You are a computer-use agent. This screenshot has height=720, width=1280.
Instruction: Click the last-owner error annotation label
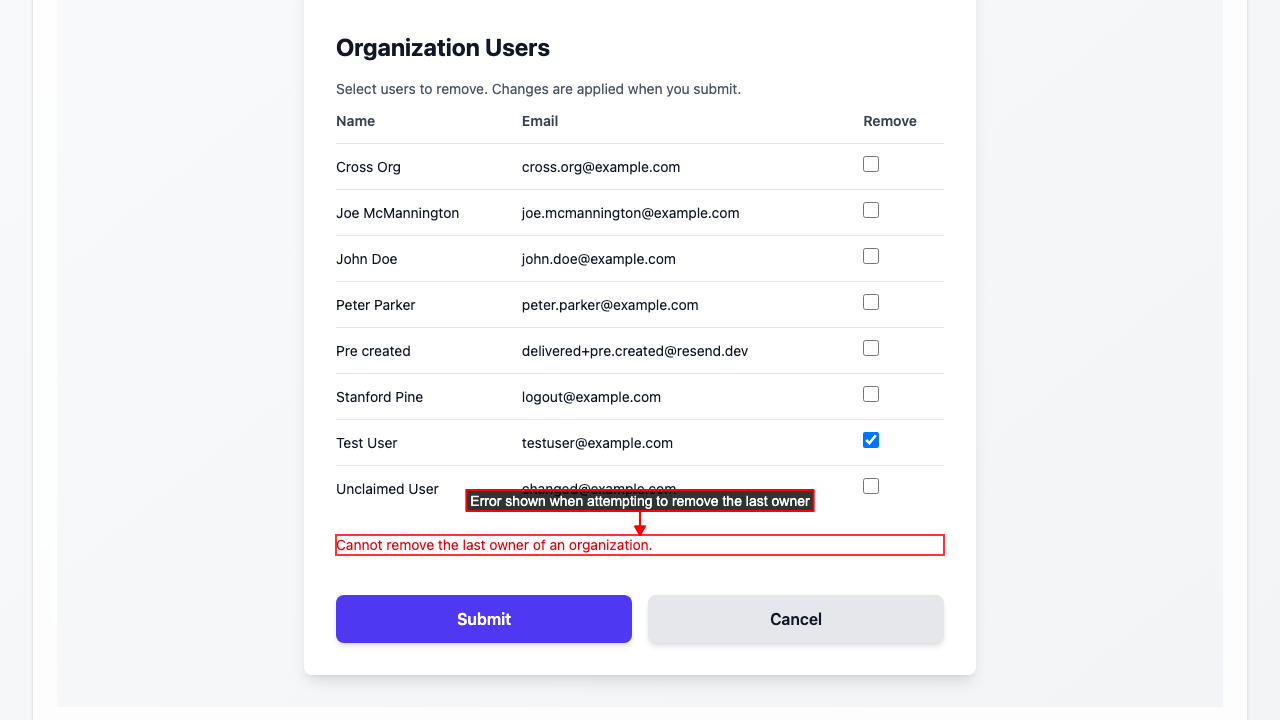click(640, 501)
